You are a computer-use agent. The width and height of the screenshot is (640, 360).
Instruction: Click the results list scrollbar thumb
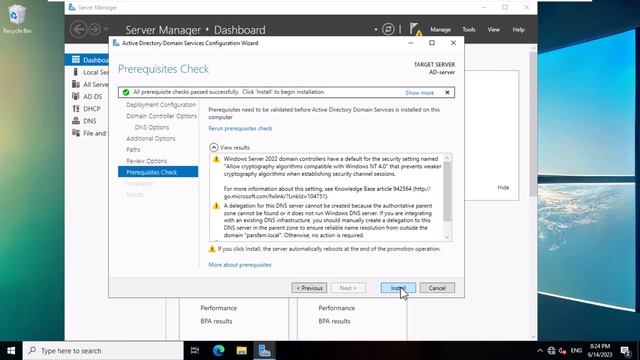tap(447, 191)
